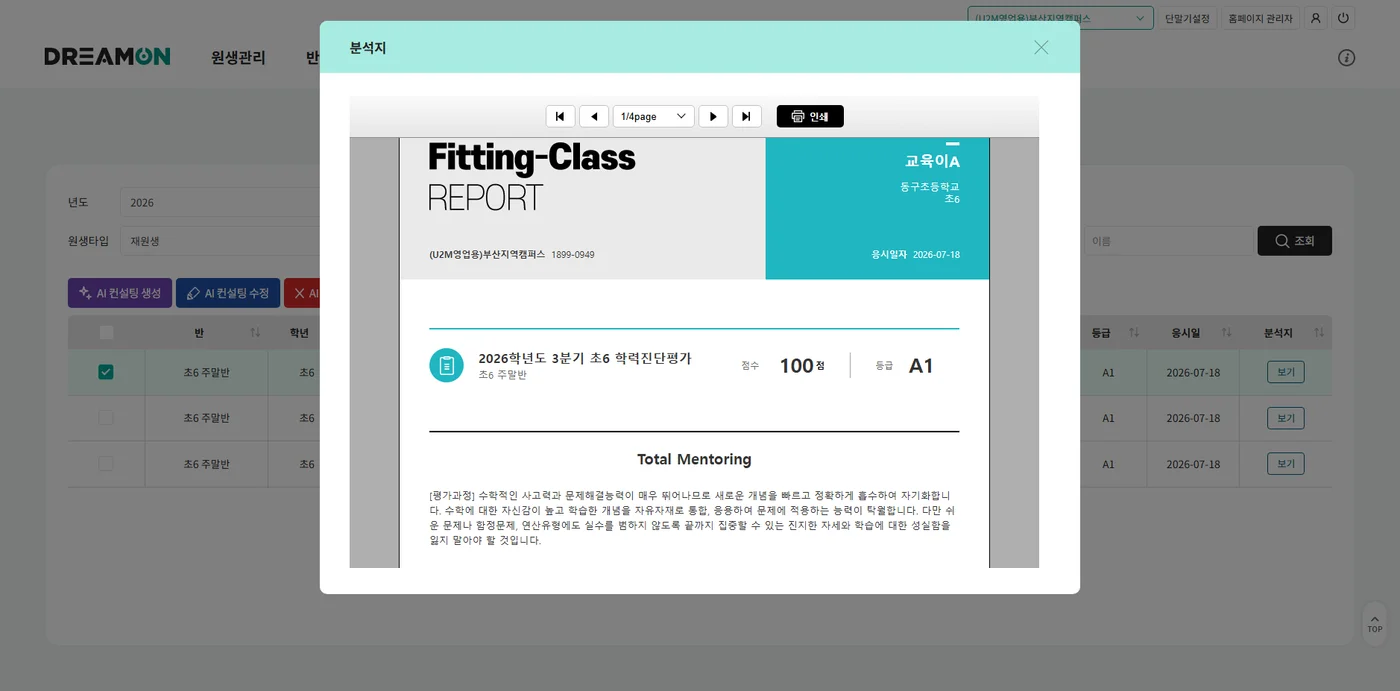
Task: Click the 인쇄 print button
Action: (810, 116)
